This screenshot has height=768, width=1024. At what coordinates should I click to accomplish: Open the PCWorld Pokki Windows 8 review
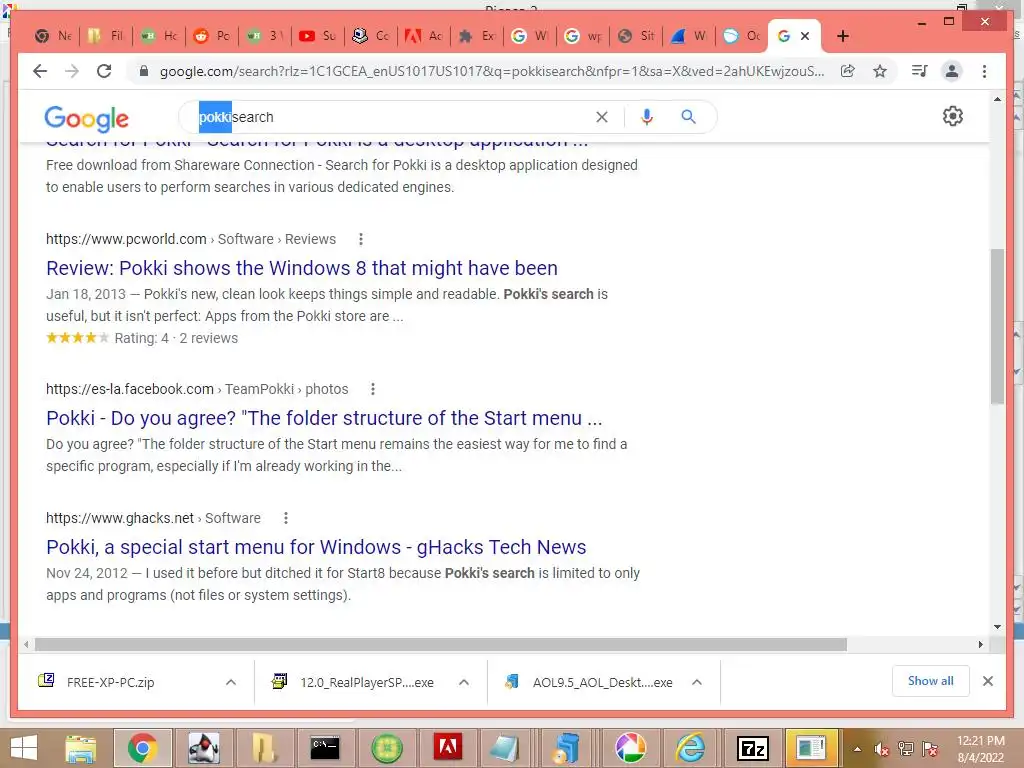[302, 268]
